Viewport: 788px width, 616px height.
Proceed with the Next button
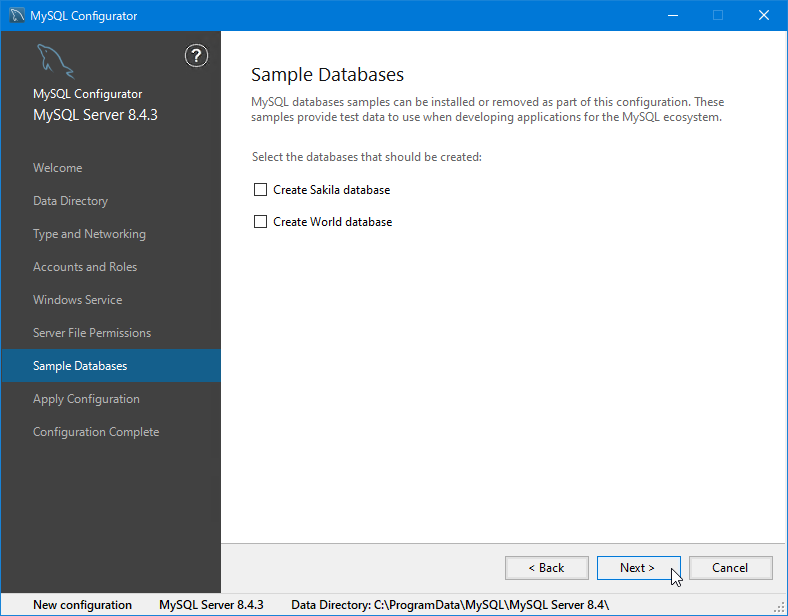point(638,568)
